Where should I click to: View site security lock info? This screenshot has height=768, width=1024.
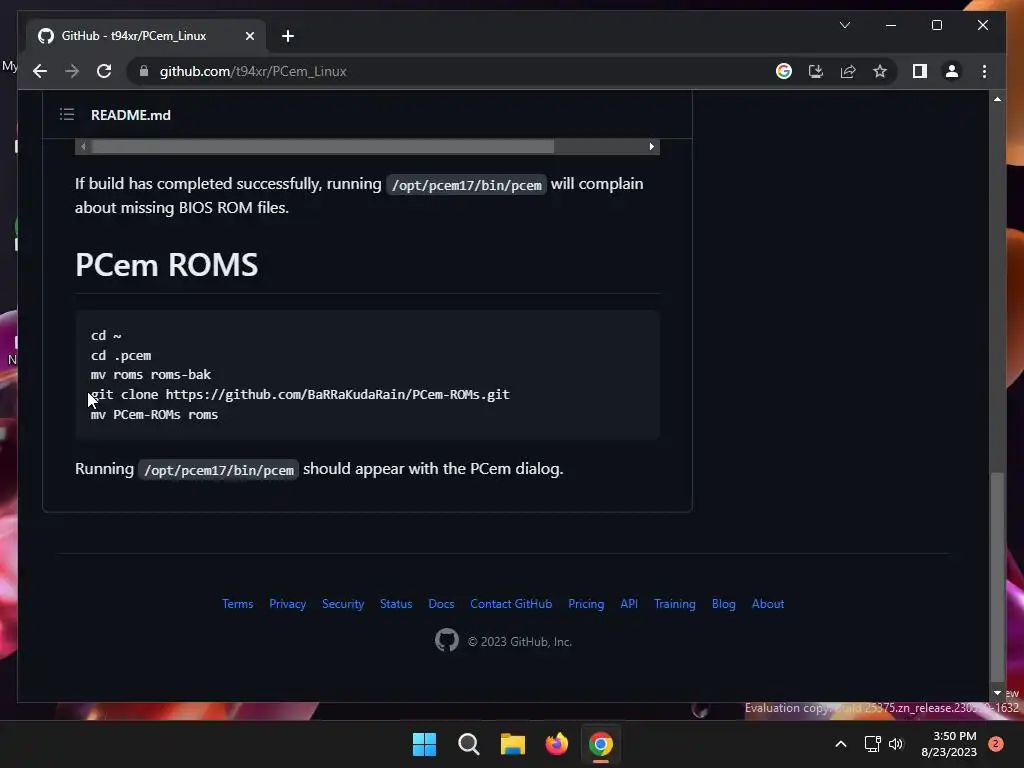pos(144,71)
